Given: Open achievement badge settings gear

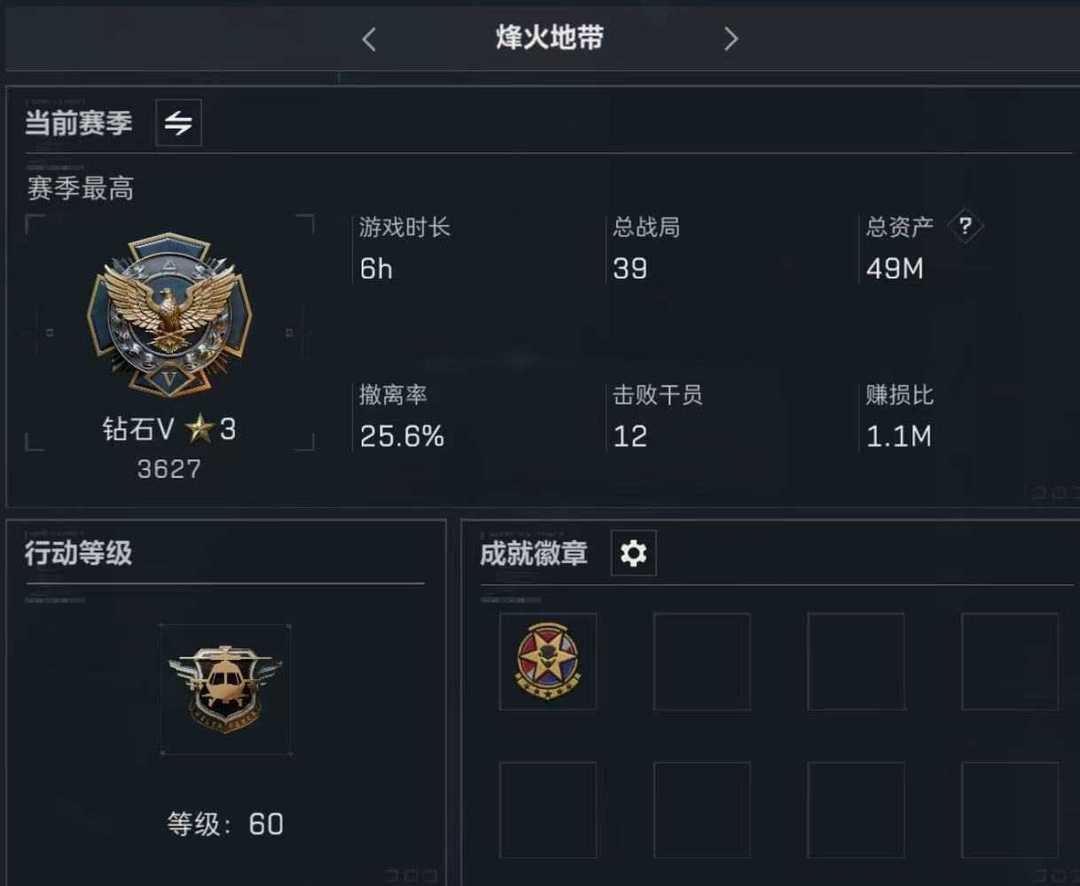Looking at the screenshot, I should 634,553.
